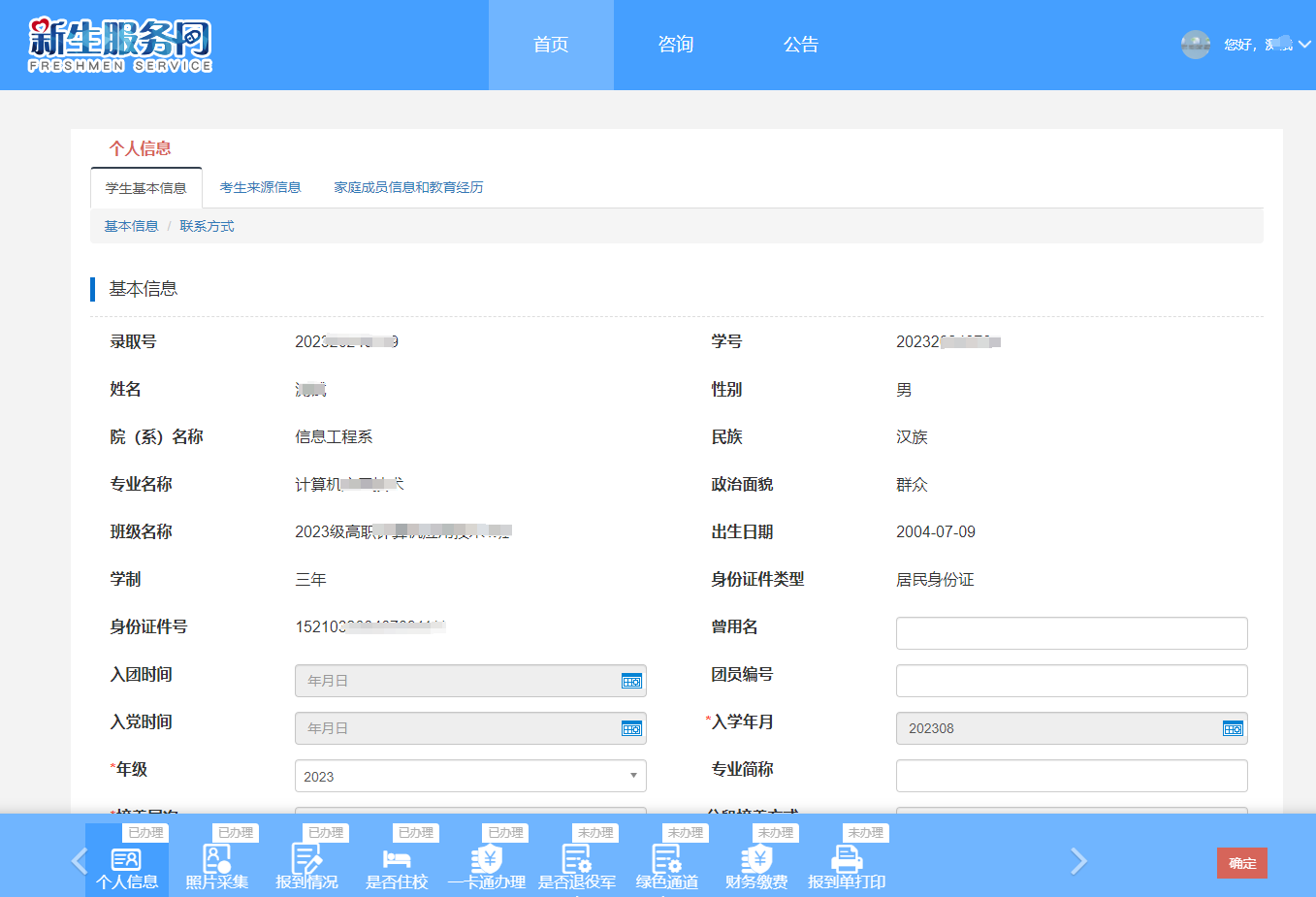Viewport: 1316px width, 897px height.
Task: Expand the user account menu arrow
Action: (x=1304, y=45)
